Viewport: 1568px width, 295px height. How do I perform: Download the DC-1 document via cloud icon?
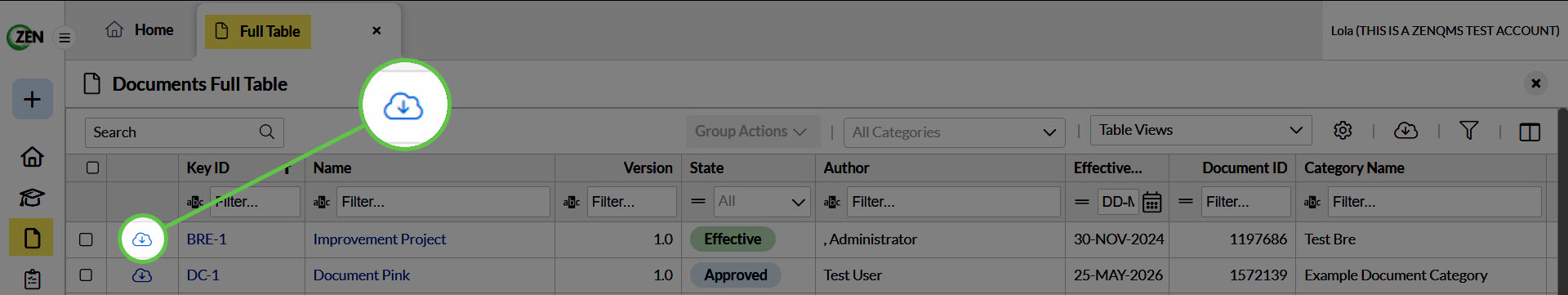142,275
